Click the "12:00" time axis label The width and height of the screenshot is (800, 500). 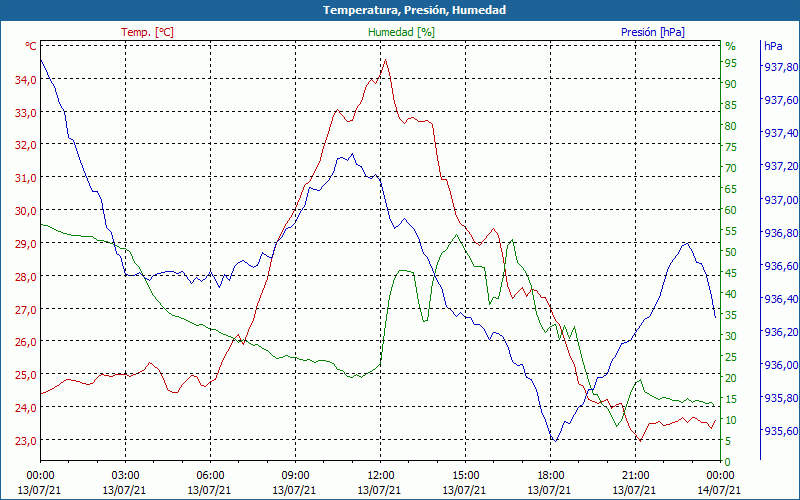(380, 476)
